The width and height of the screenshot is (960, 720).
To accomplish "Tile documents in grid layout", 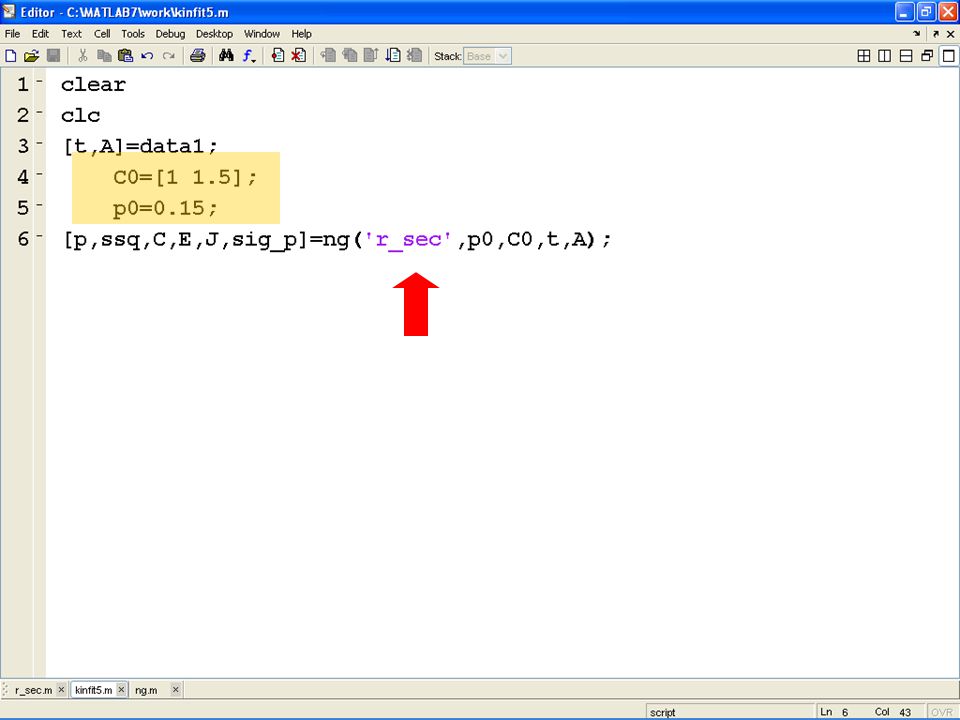I will coord(864,56).
